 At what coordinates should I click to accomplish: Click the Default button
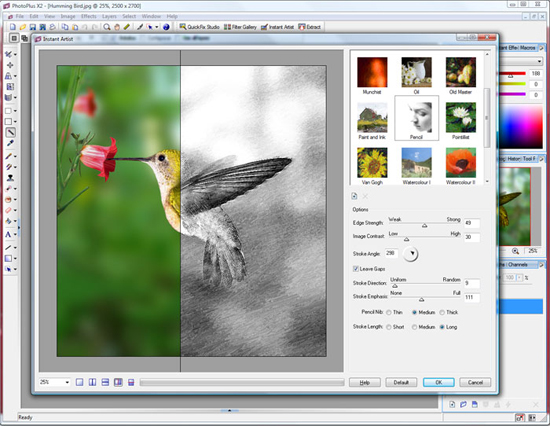point(401,382)
